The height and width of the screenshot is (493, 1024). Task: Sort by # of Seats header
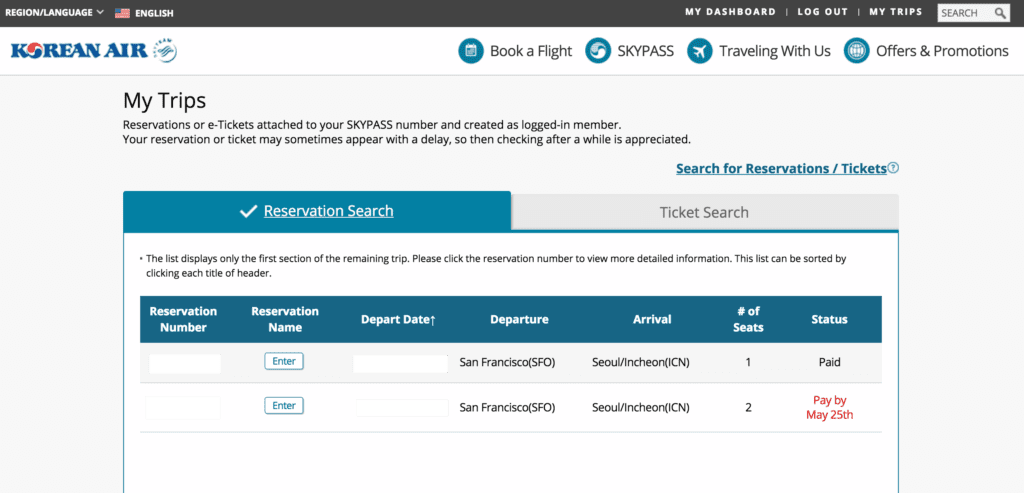tap(748, 319)
